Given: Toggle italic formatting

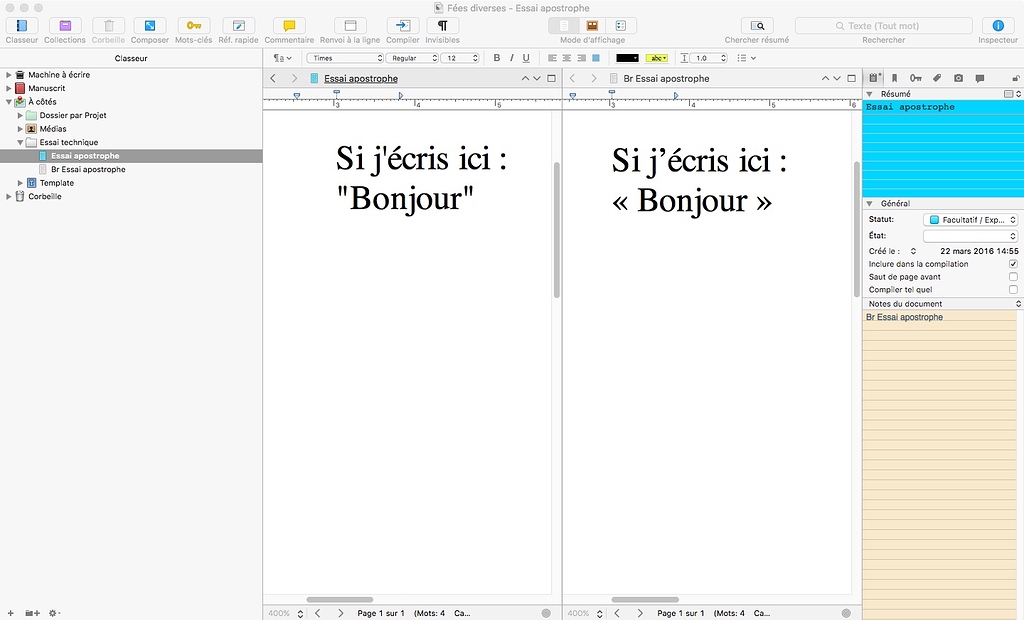Looking at the screenshot, I should (511, 58).
